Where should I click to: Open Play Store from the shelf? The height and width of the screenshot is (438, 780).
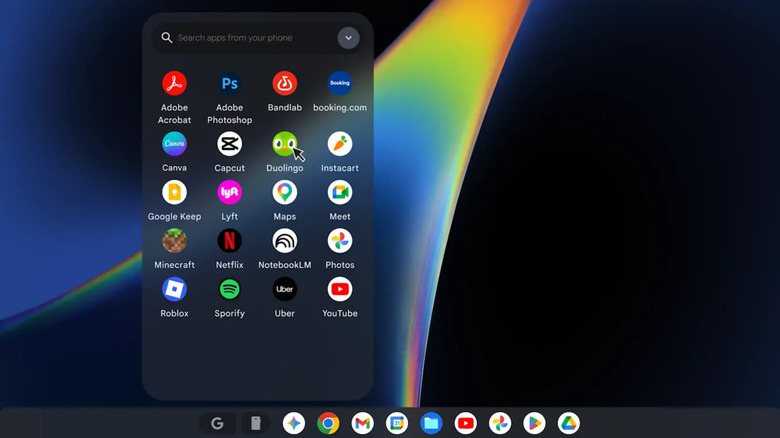coord(534,424)
